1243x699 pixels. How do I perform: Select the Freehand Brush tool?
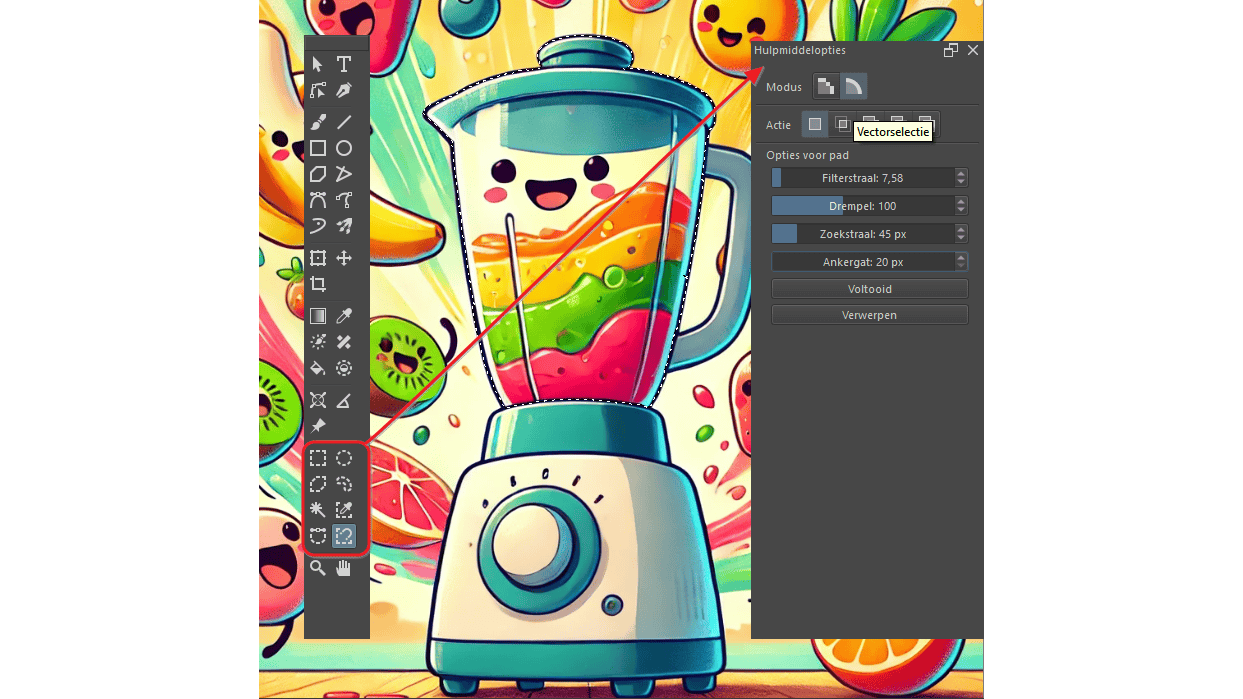pyautogui.click(x=318, y=122)
